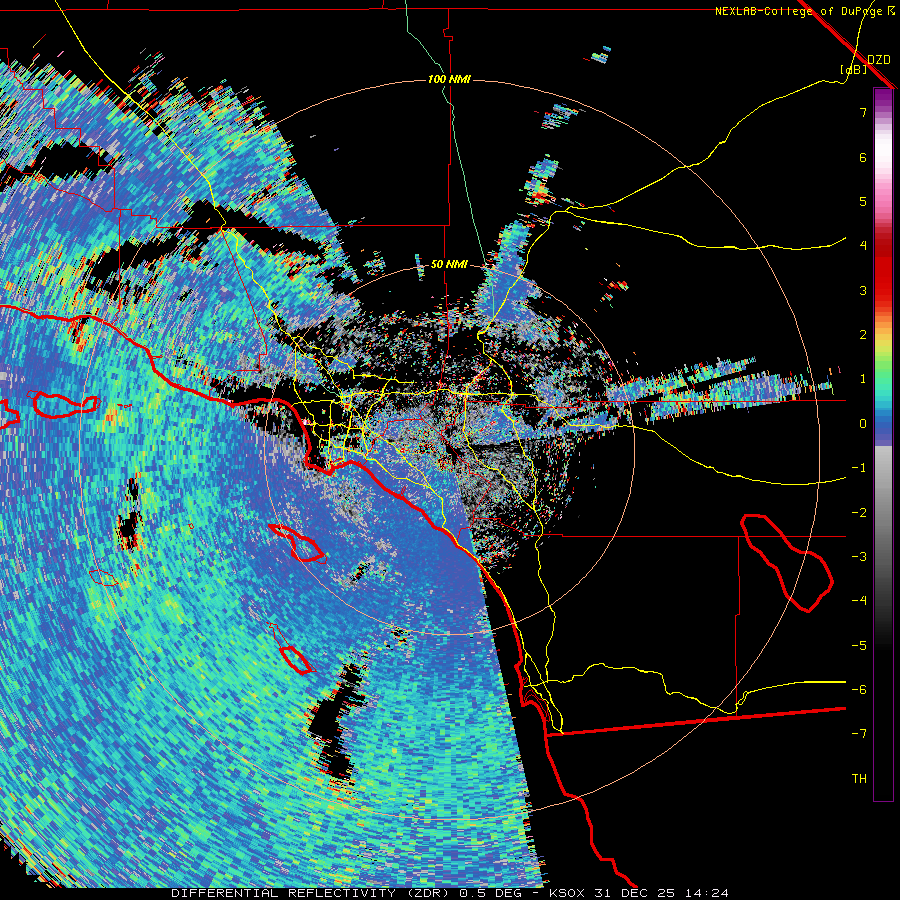Click the positive 4 value on the scale
This screenshot has width=900, height=900.
coord(863,246)
